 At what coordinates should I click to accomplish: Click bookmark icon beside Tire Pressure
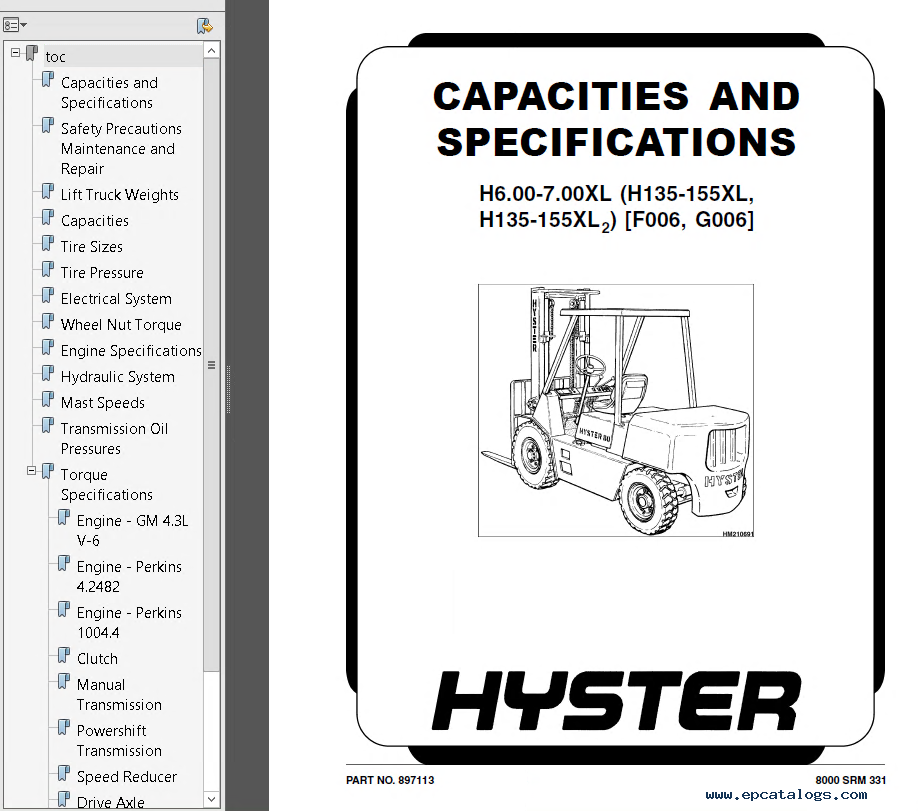click(48, 269)
